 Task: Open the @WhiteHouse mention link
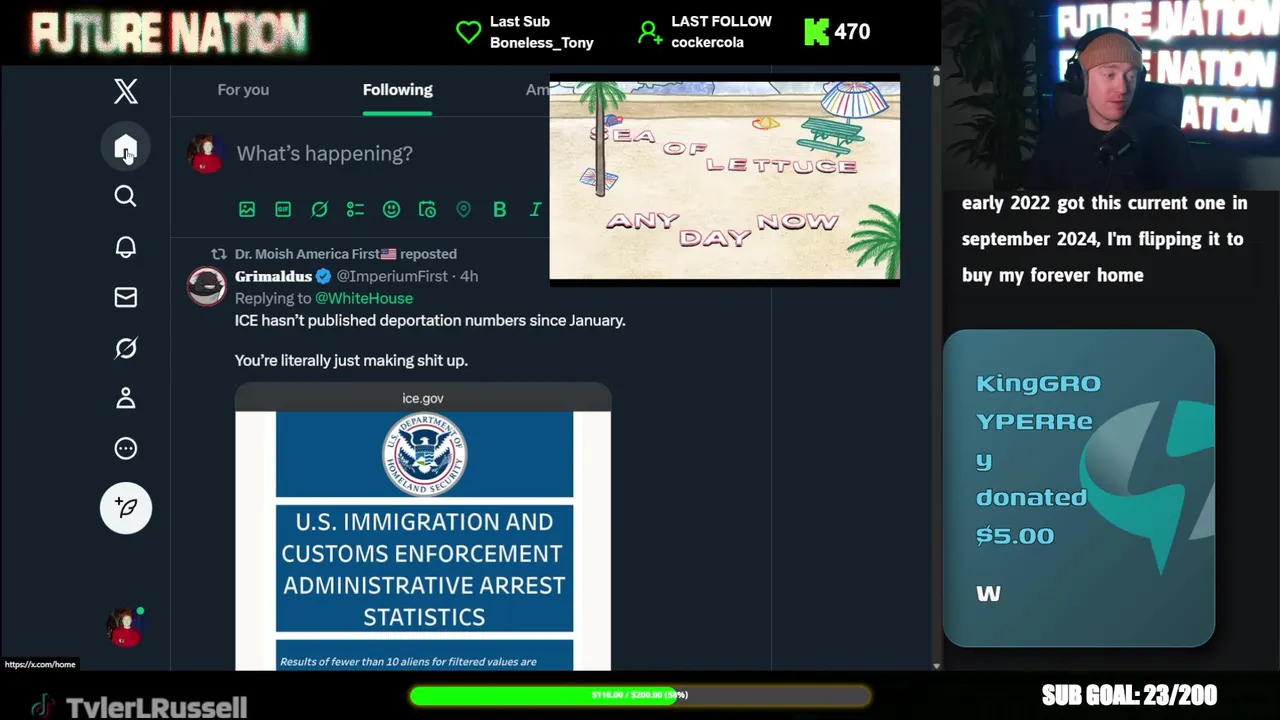click(x=364, y=298)
